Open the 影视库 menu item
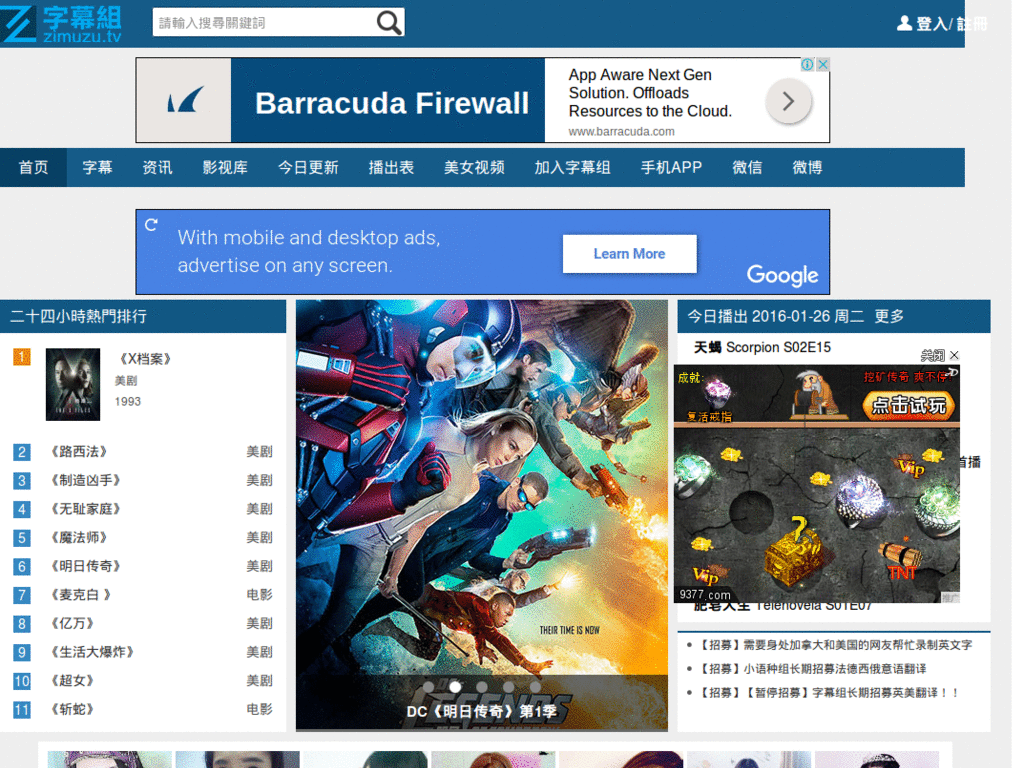The height and width of the screenshot is (768, 1024). coord(225,168)
